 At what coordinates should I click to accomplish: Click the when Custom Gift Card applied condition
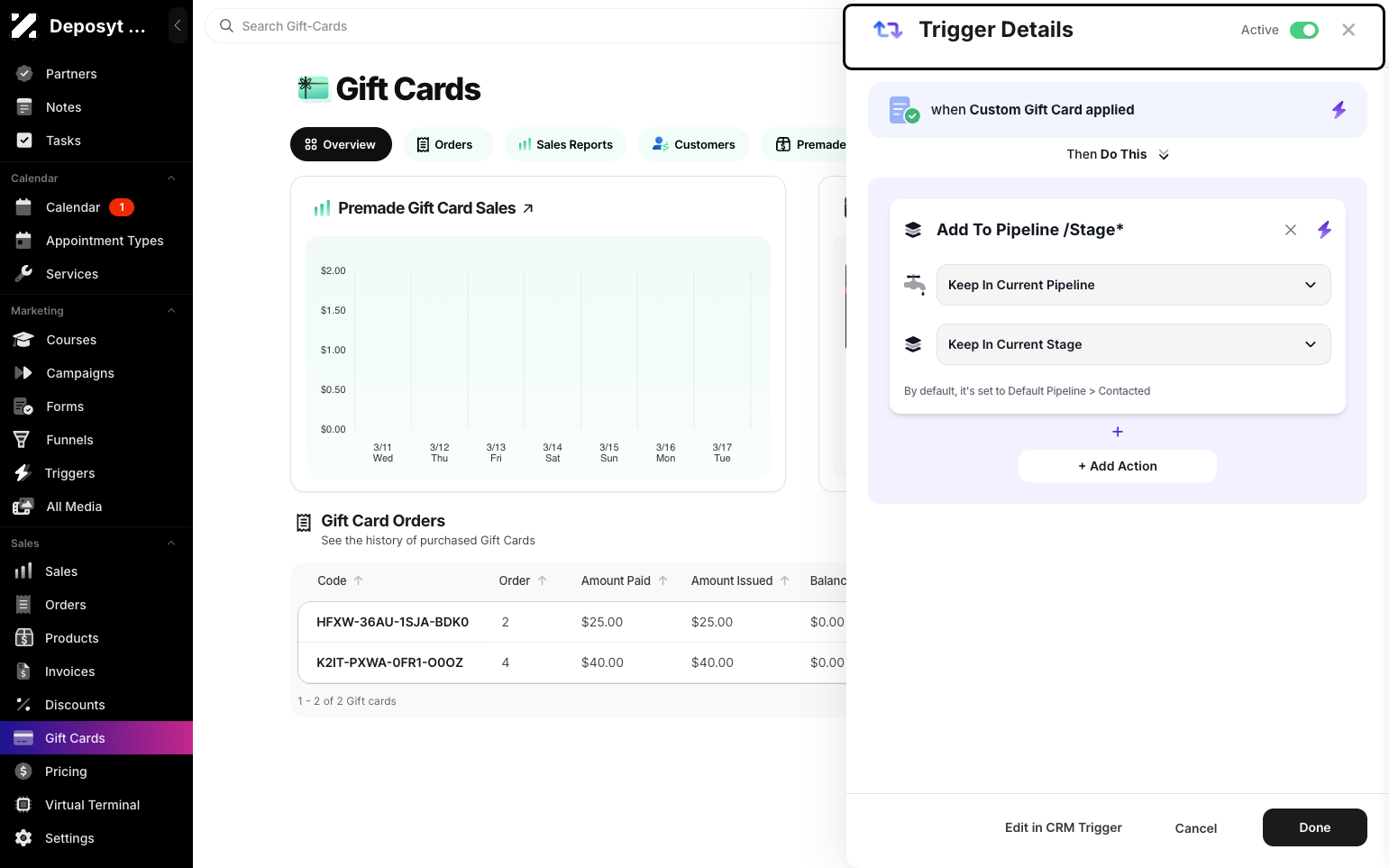(1118, 110)
